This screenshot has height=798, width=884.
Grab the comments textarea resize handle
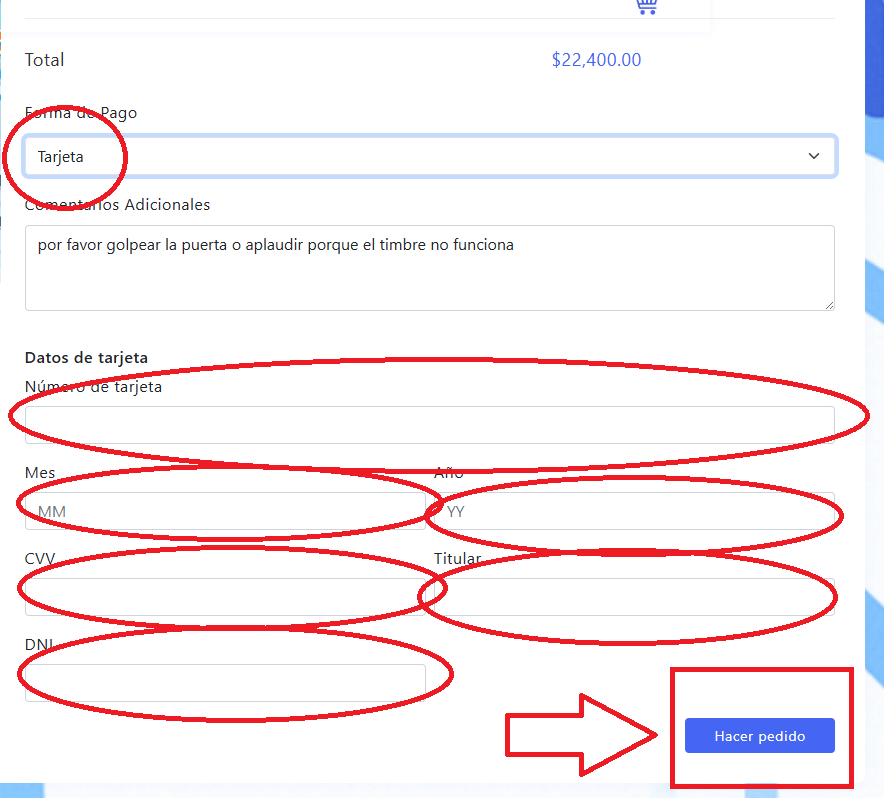(829, 304)
